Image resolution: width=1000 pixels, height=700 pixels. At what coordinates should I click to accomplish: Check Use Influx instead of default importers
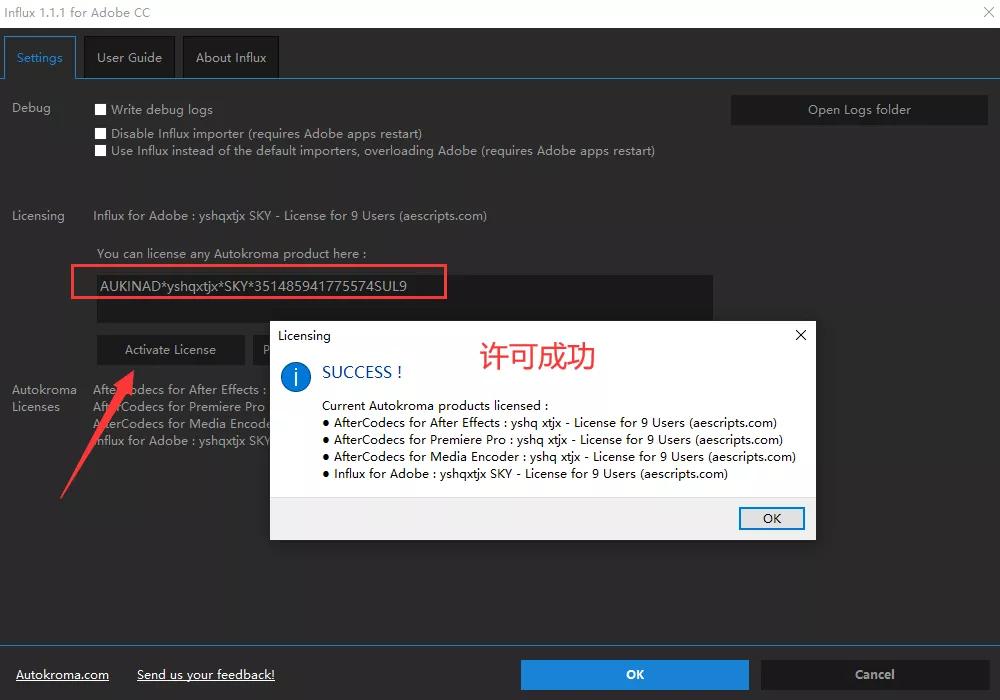tap(100, 150)
